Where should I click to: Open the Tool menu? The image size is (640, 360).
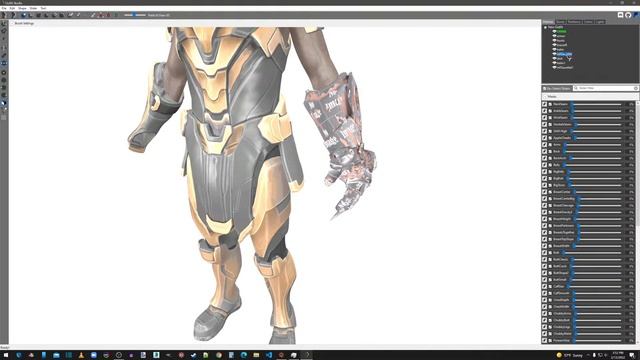coord(43,8)
